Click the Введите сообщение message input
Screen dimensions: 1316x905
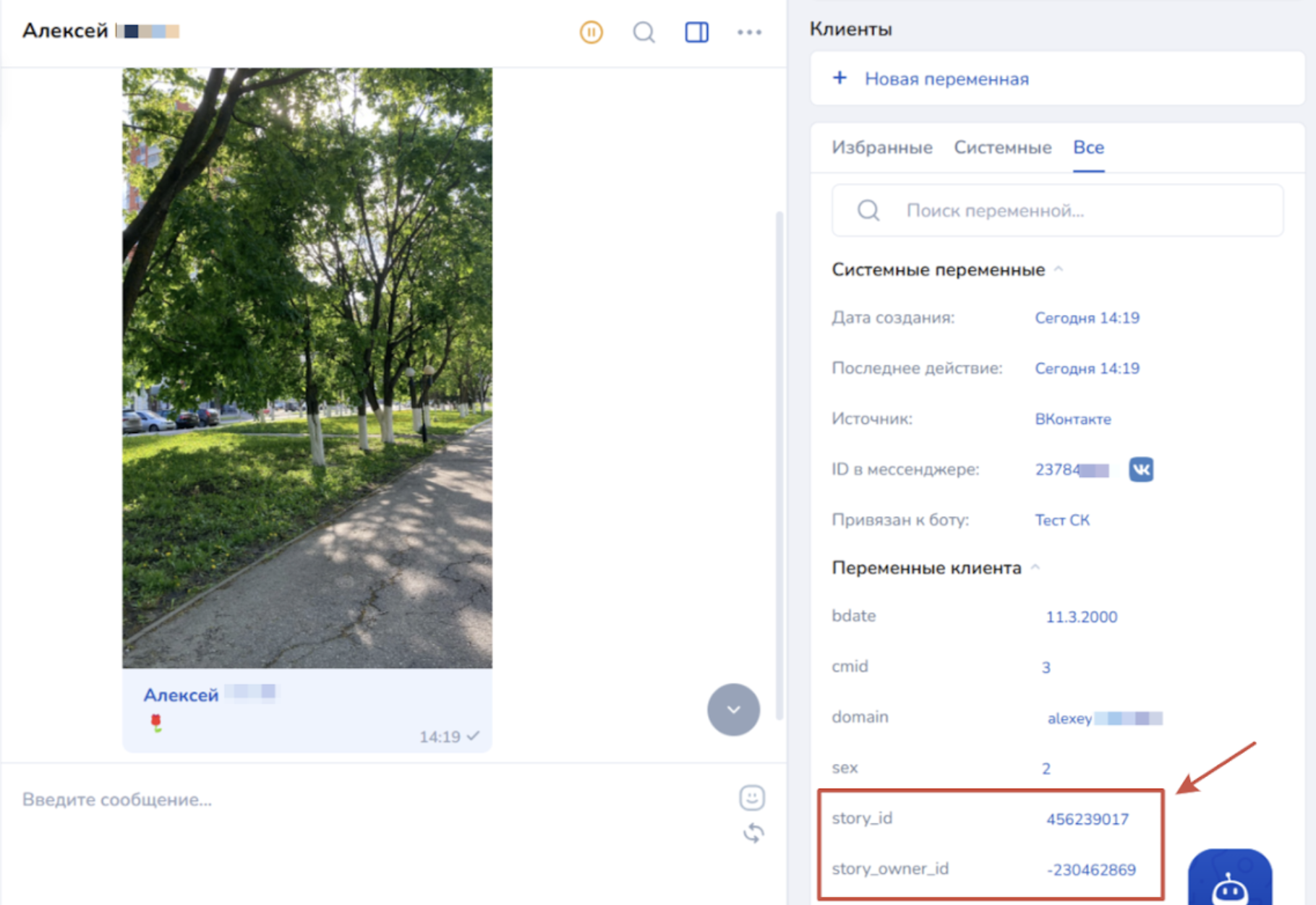pyautogui.click(x=362, y=799)
